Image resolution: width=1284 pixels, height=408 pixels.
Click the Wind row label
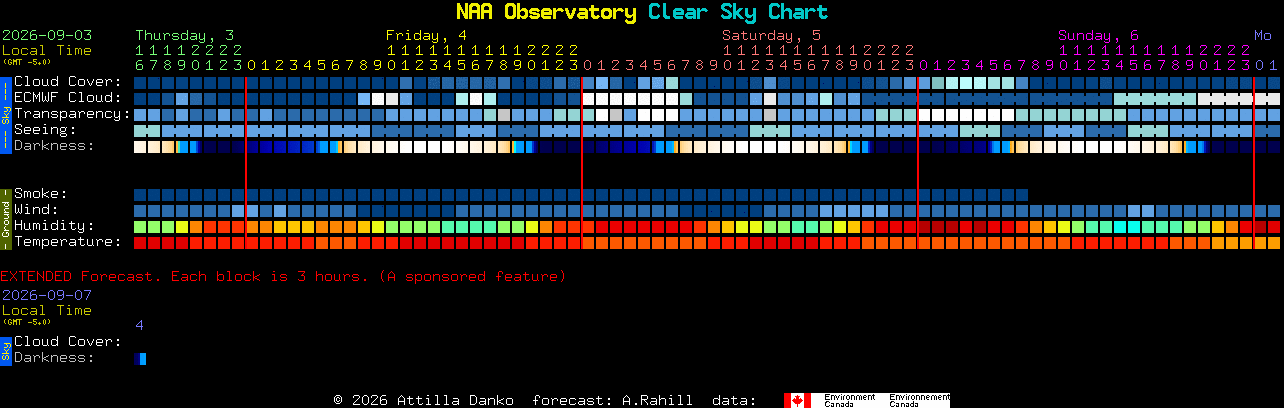tap(36, 209)
